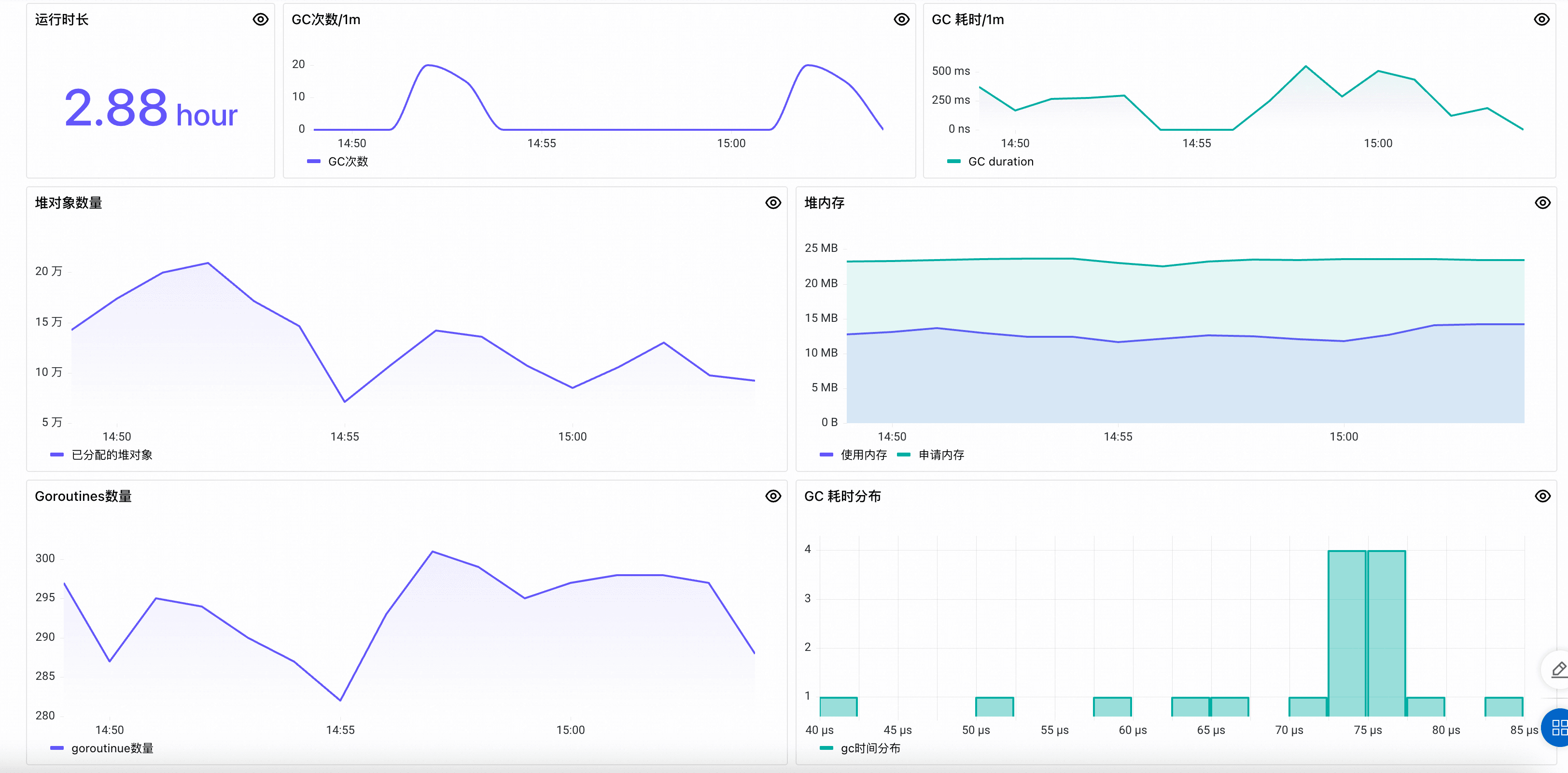This screenshot has width=1568, height=773.
Task: Click eye icon on 运行时长 panel
Action: click(261, 19)
